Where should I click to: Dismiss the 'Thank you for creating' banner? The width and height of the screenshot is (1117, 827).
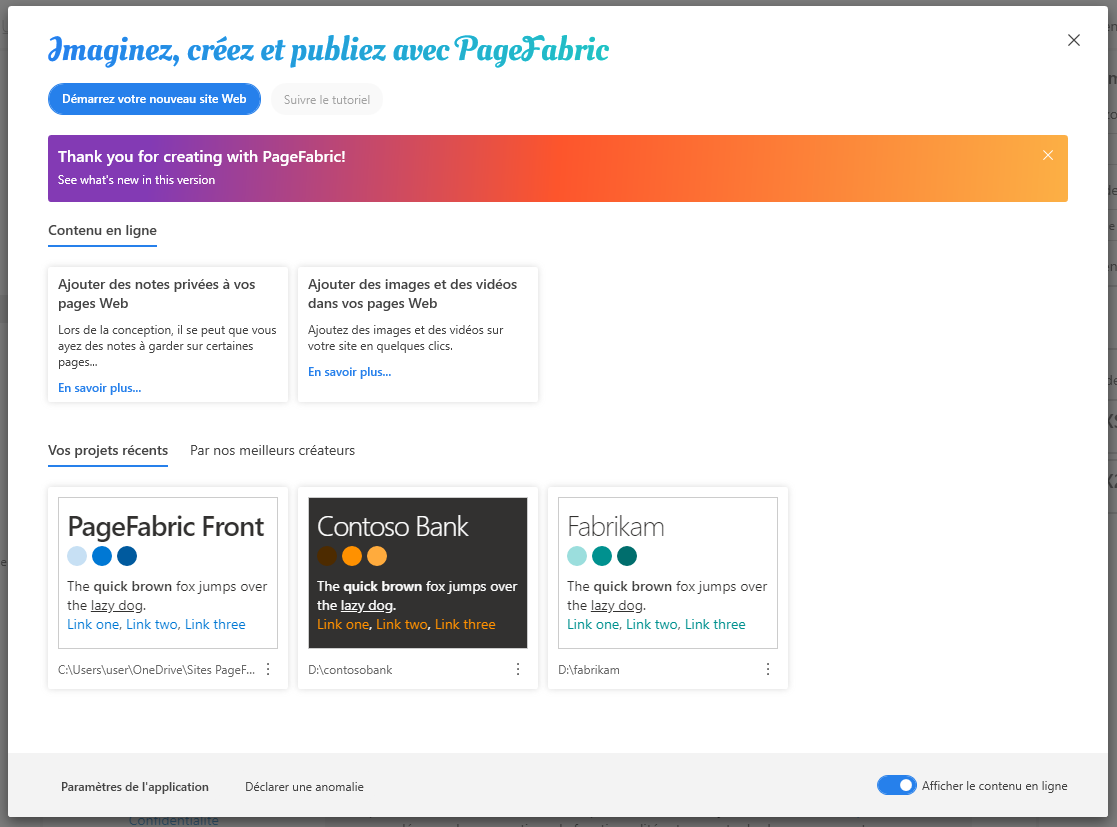(x=1048, y=155)
